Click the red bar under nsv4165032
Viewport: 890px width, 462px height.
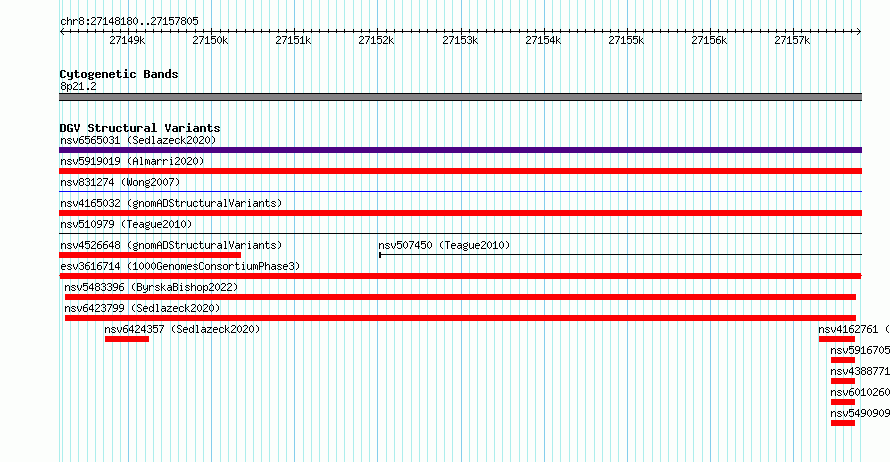[460, 213]
